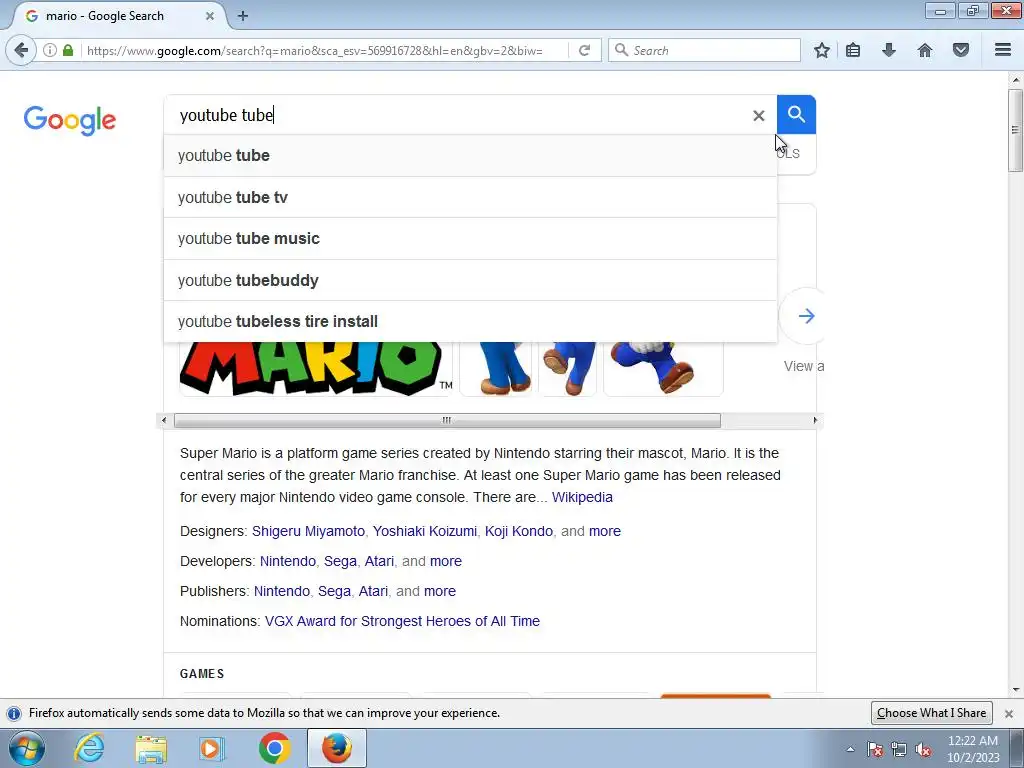This screenshot has width=1024, height=768.
Task: Open the downloads arrow icon
Action: 889,50
